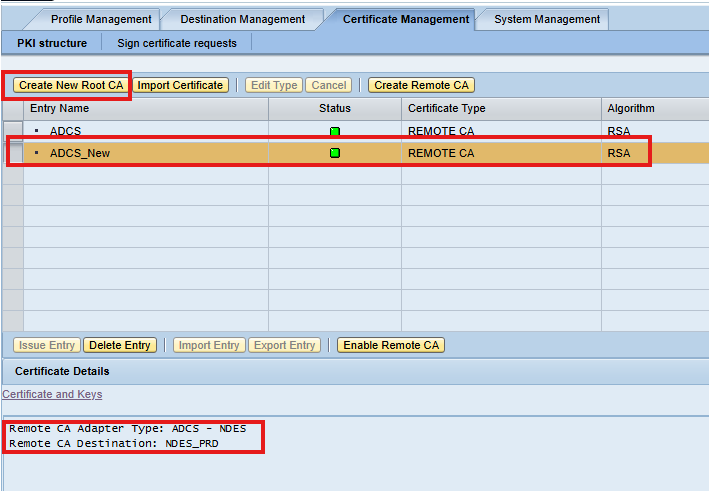Open Sign certificate requests subtab
Viewport: 709px width, 491px height.
177,43
